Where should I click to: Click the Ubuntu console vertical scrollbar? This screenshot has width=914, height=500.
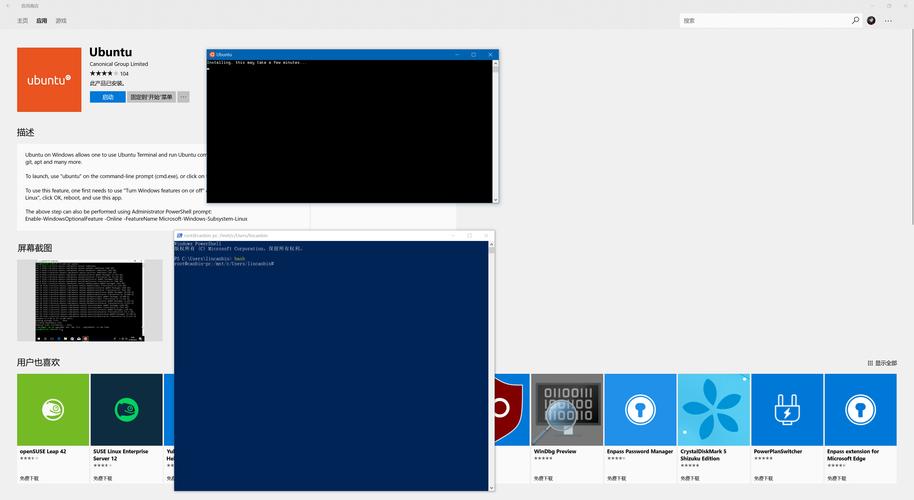[x=495, y=131]
